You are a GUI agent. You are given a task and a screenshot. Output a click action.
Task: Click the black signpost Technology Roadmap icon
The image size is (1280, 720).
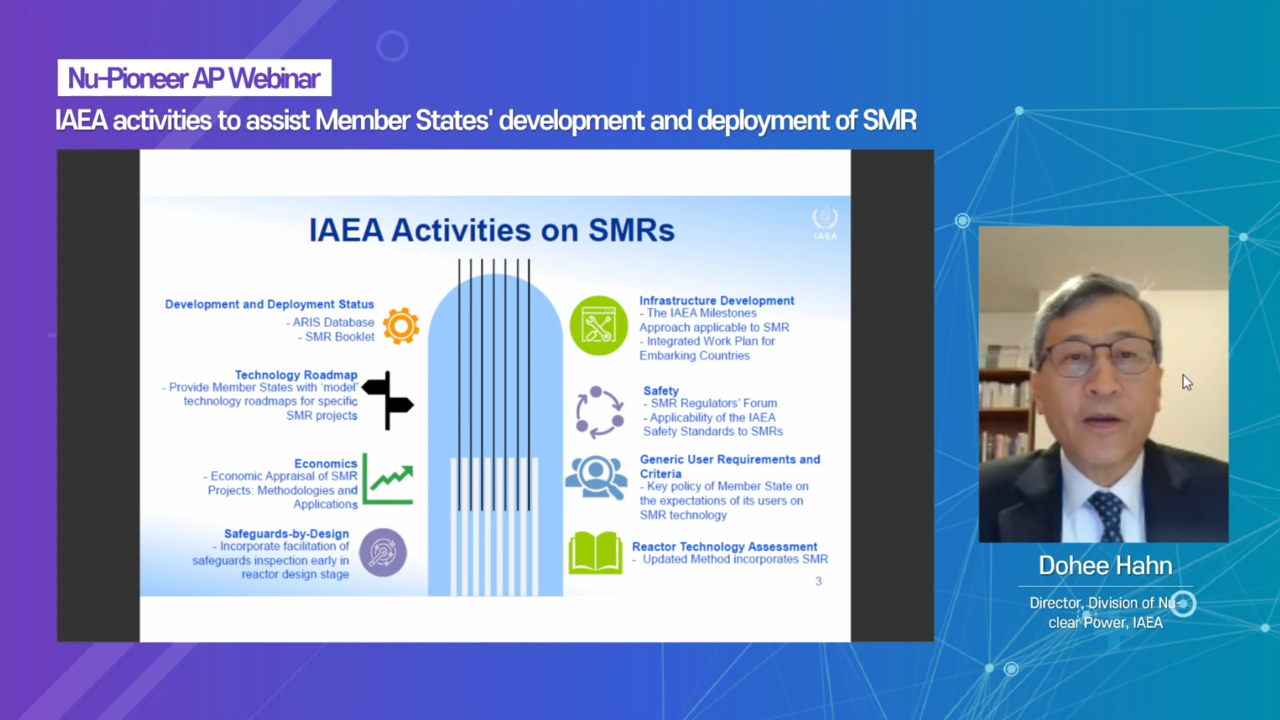pos(387,400)
